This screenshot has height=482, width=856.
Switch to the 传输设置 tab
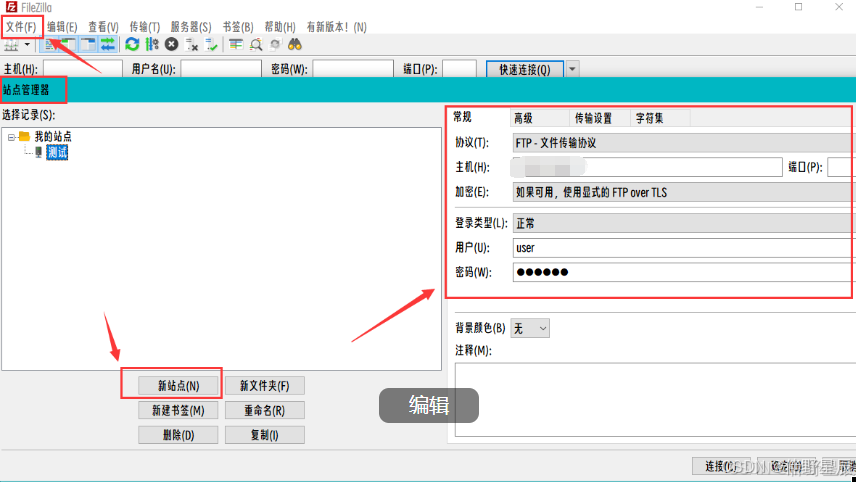599,118
